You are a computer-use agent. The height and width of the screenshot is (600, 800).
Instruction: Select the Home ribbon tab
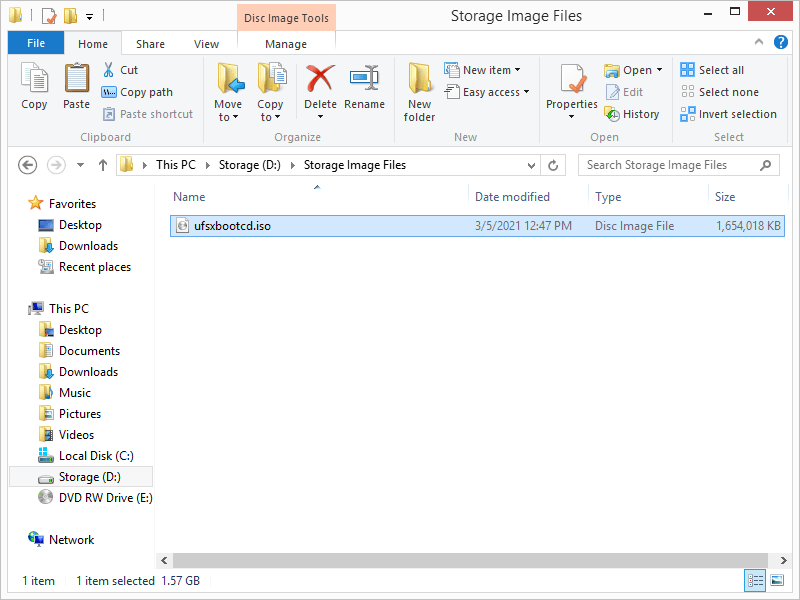point(93,44)
